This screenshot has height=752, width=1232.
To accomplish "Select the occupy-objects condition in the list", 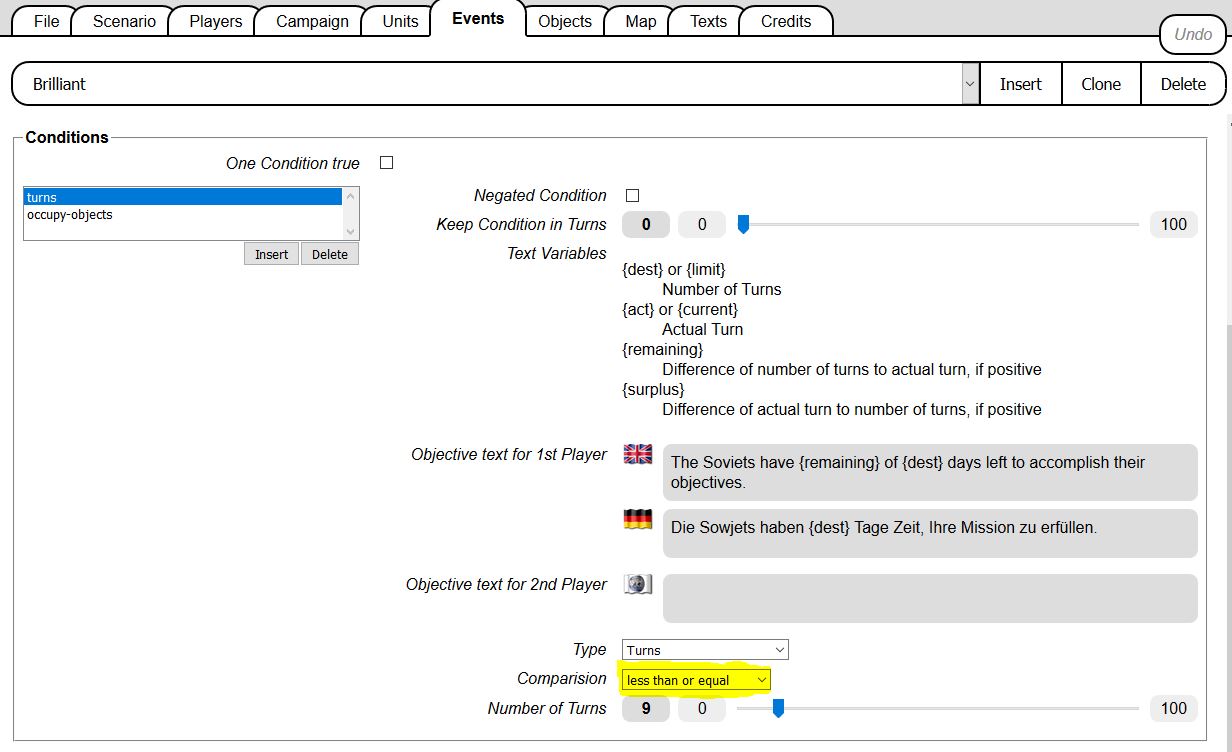I will pos(183,214).
